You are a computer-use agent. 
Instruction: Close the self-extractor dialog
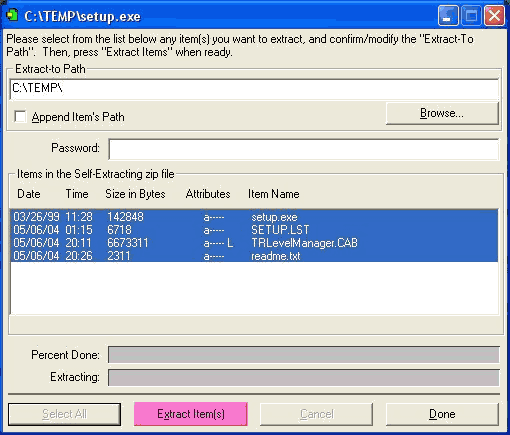click(494, 15)
